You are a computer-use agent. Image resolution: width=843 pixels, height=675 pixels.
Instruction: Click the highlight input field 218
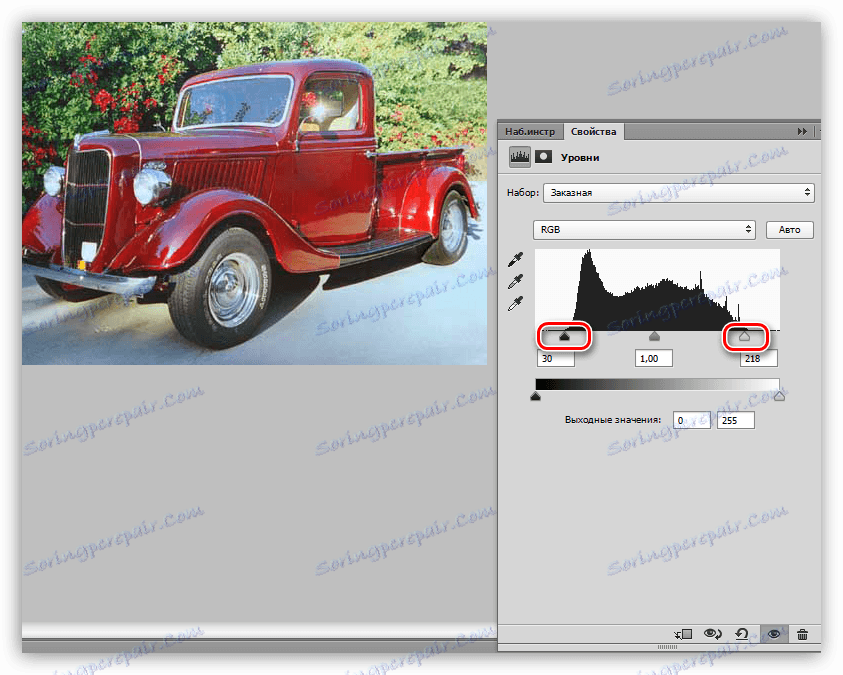coord(759,358)
